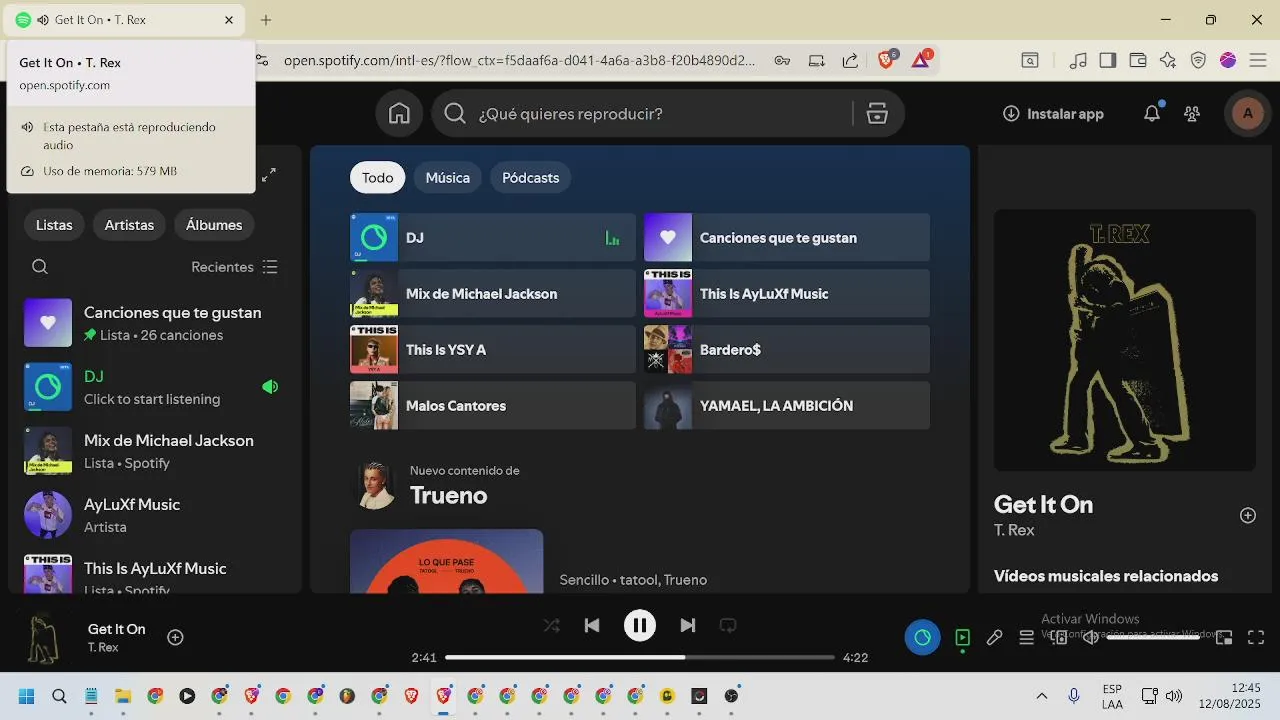
Task: Open Brave sidebar panel toggle
Action: point(1107,60)
